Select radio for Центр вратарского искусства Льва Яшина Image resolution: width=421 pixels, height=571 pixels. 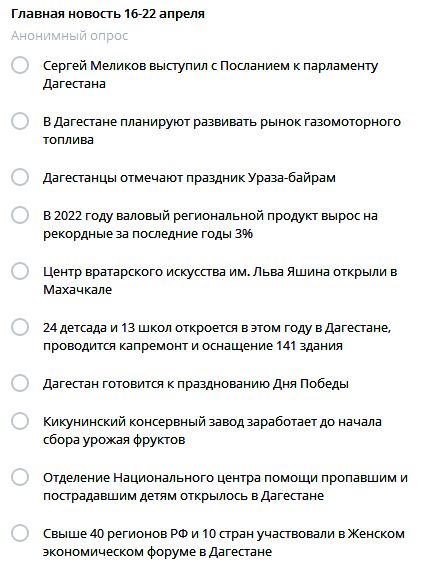20,271
